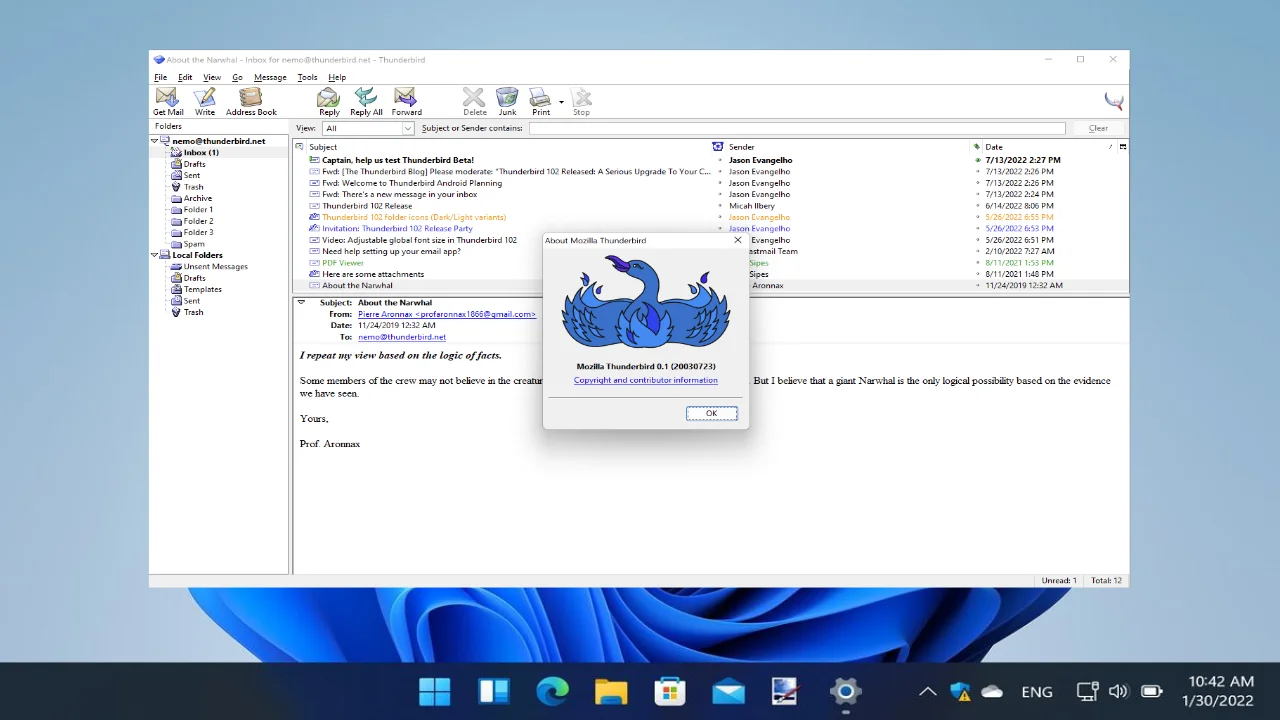Click Copyright and contributor information link
Viewport: 1280px width, 720px height.
pyautogui.click(x=645, y=380)
